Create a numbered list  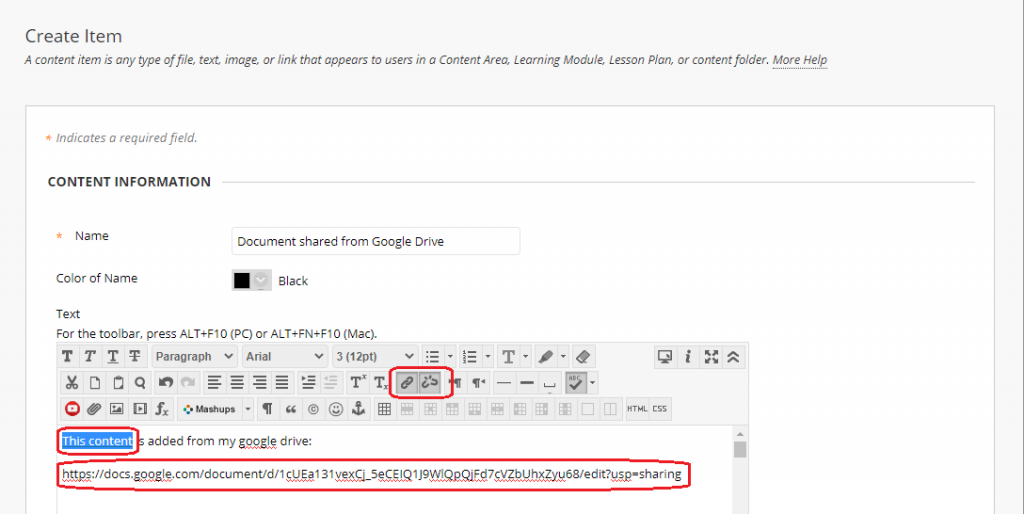click(x=470, y=357)
